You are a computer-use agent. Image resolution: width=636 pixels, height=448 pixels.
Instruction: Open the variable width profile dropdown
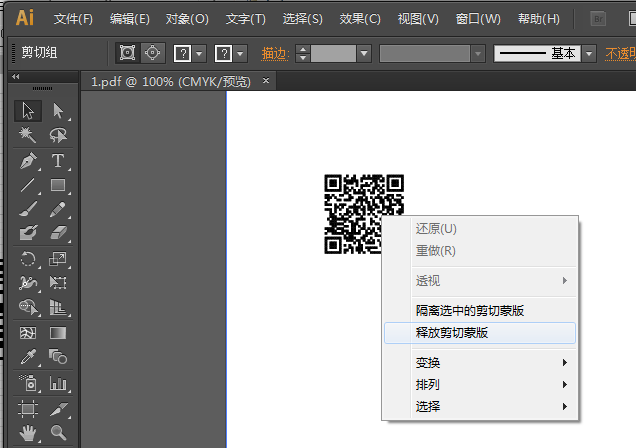pos(478,53)
